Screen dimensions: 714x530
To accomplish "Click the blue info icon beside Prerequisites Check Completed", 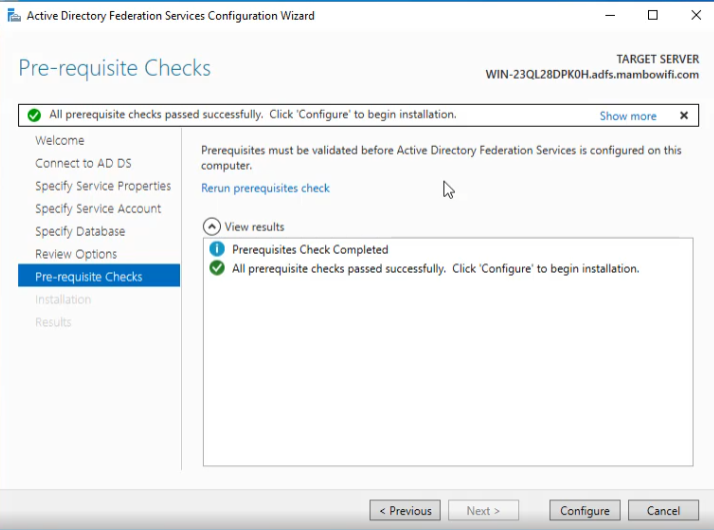I will coord(217,249).
